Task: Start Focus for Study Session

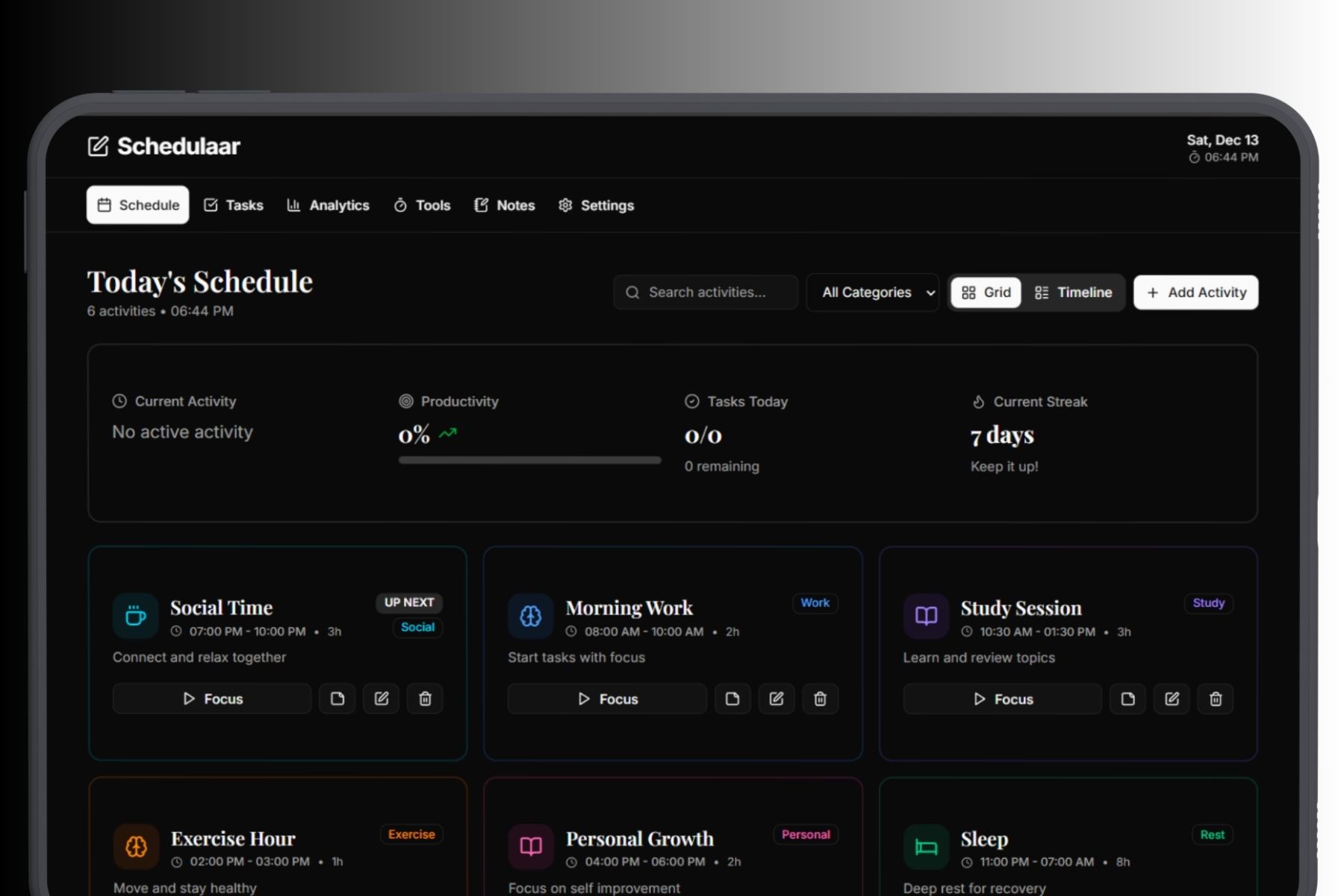Action: (x=1002, y=699)
